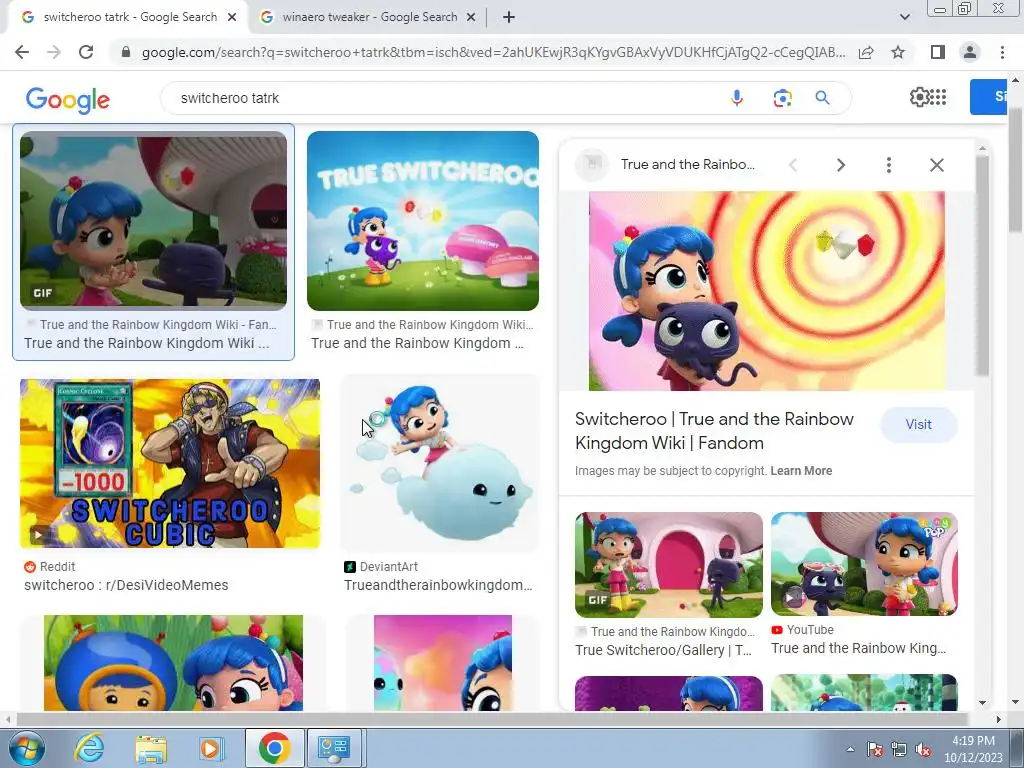This screenshot has height=768, width=1024.
Task: Open the pink background True image
Action: [443, 663]
